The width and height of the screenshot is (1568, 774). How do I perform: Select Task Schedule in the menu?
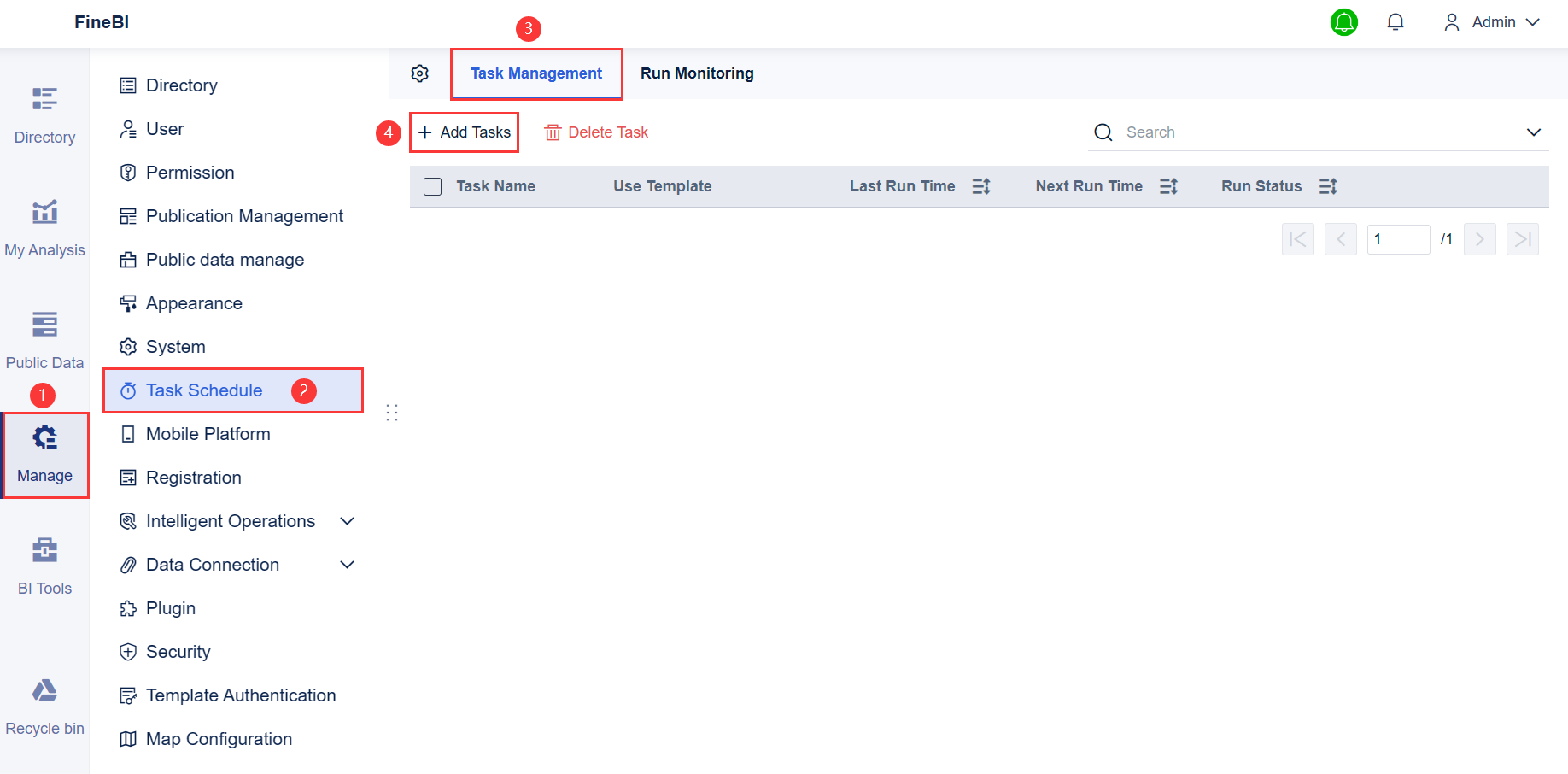[204, 390]
